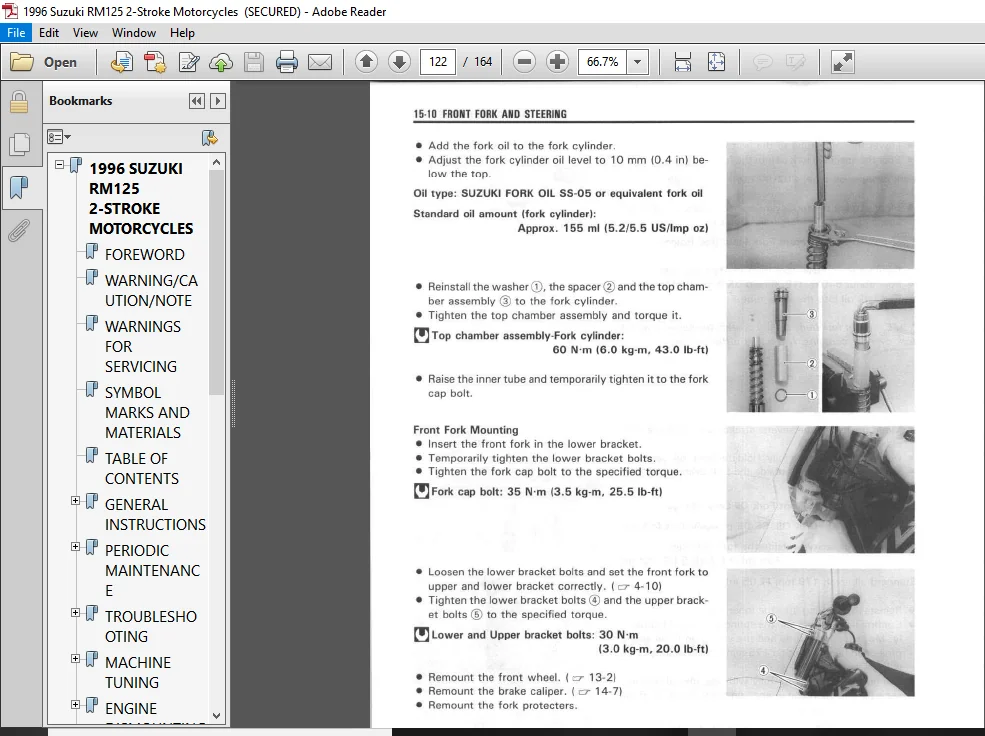Open the Window menu
The image size is (985, 736).
(x=134, y=33)
